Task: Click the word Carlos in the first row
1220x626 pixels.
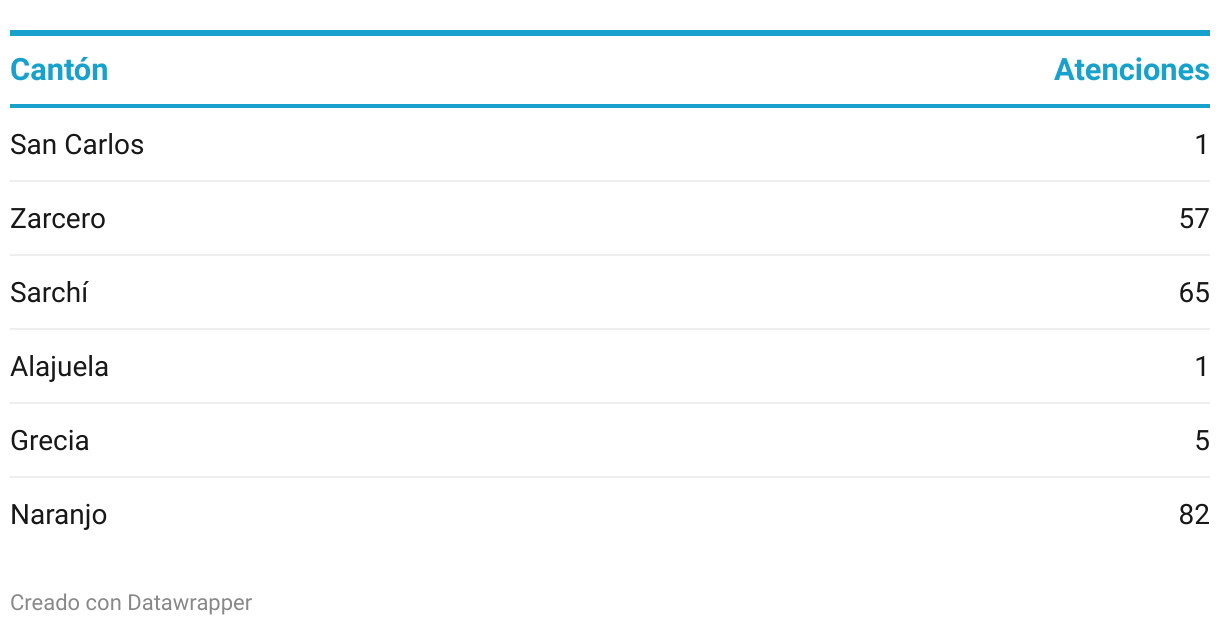Action: click(x=104, y=145)
